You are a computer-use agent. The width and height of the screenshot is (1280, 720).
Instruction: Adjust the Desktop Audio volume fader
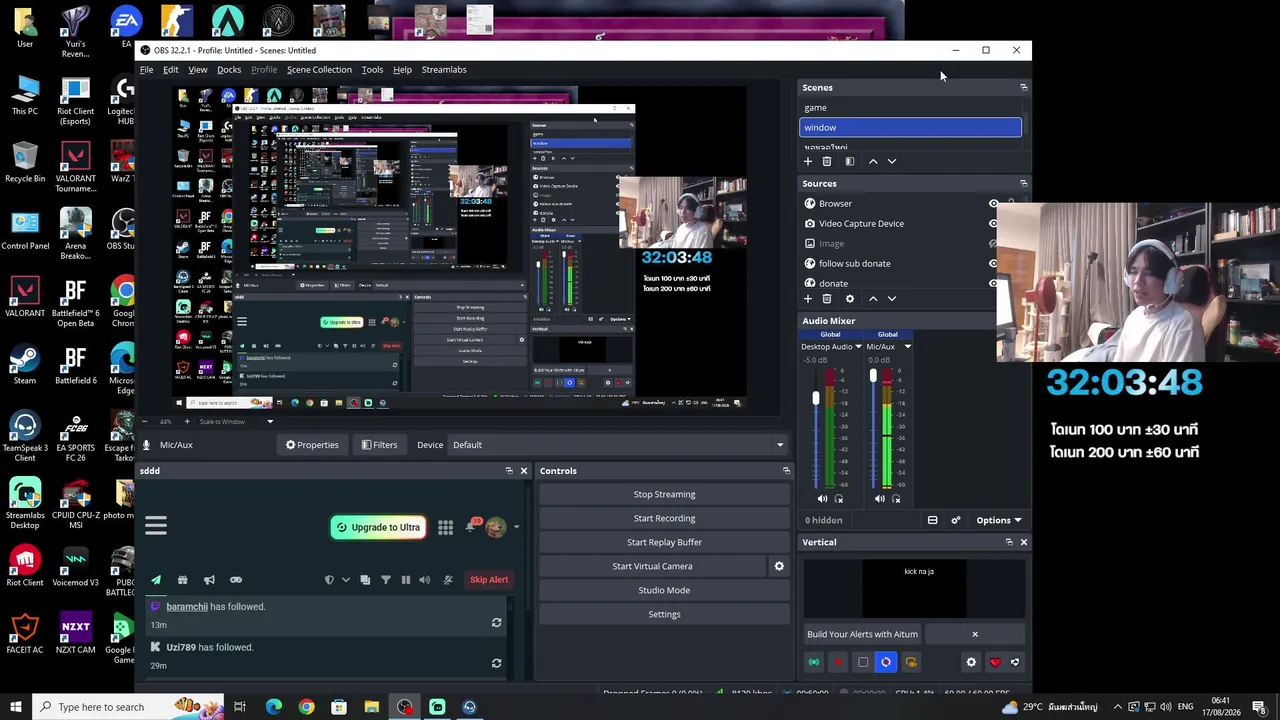coord(816,398)
